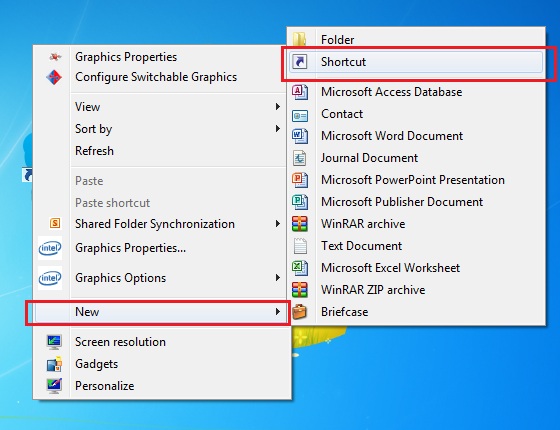This screenshot has height=430, width=560.
Task: Click the Word document icon
Action: coord(300,136)
